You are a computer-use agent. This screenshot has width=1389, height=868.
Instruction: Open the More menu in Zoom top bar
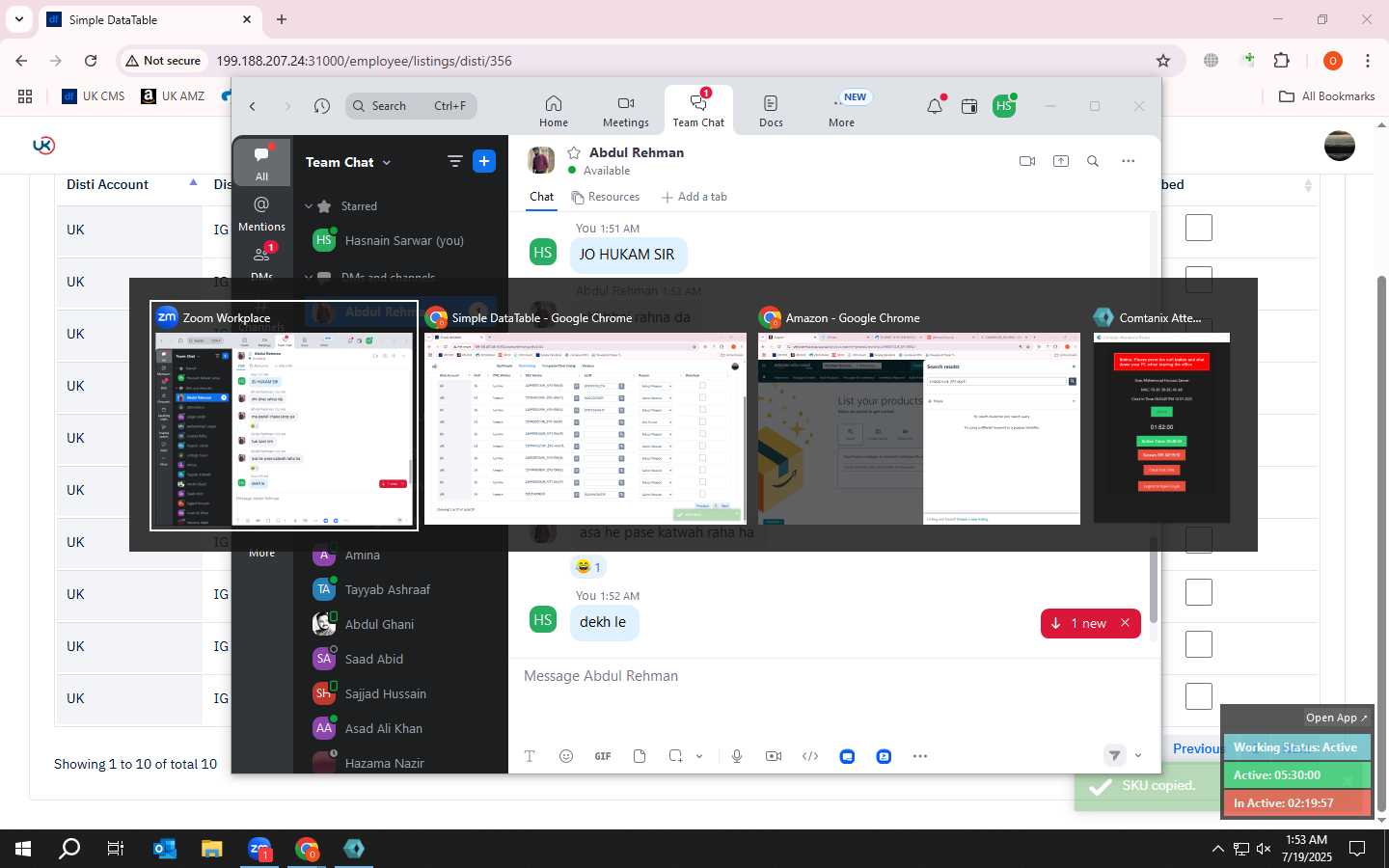(842, 109)
